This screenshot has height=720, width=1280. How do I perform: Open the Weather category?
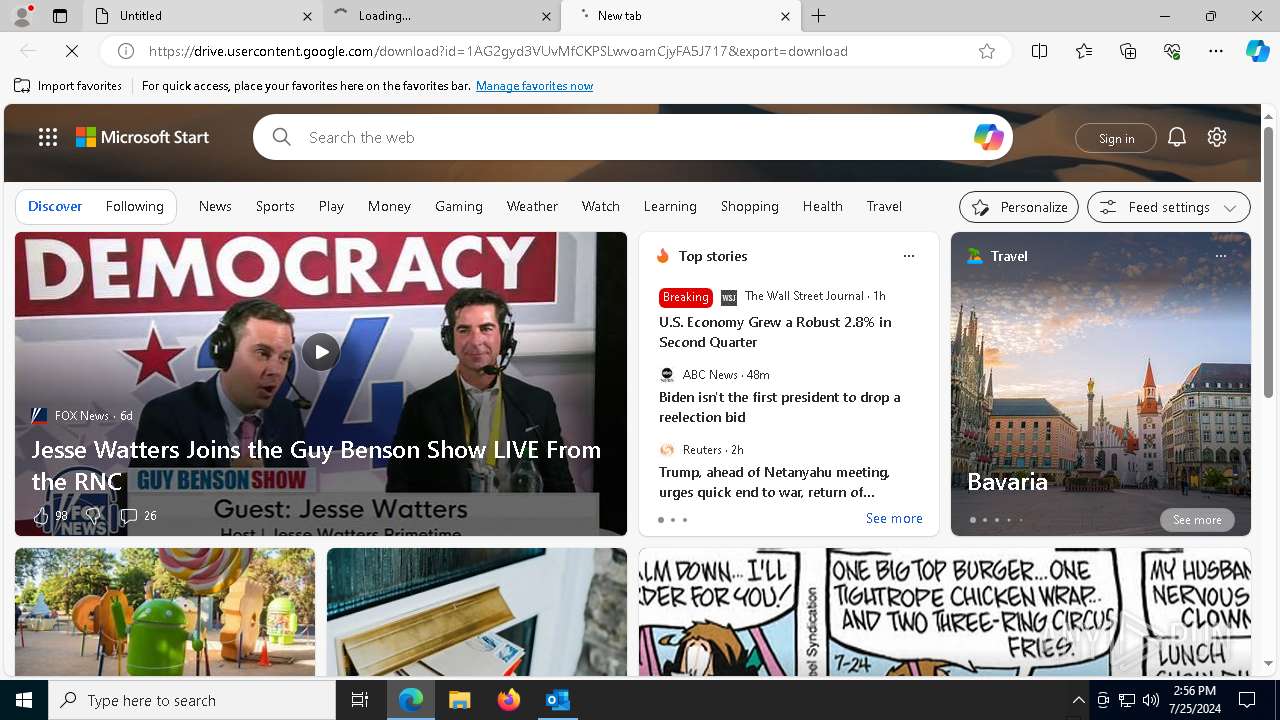[532, 206]
